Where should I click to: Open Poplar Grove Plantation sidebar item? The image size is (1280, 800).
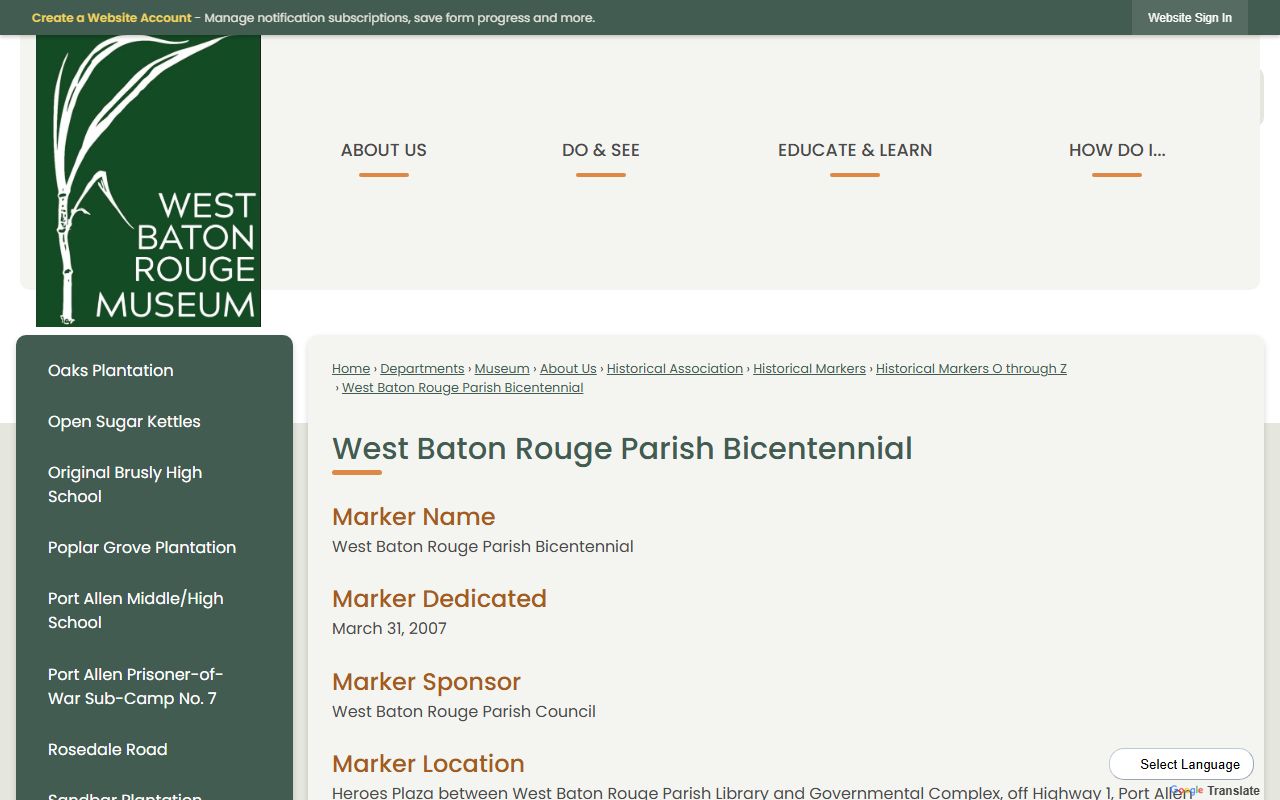(154, 547)
